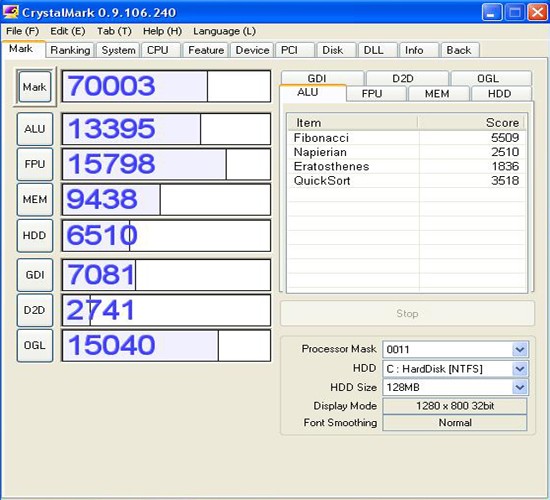Open the OGL details tab

tap(491, 78)
